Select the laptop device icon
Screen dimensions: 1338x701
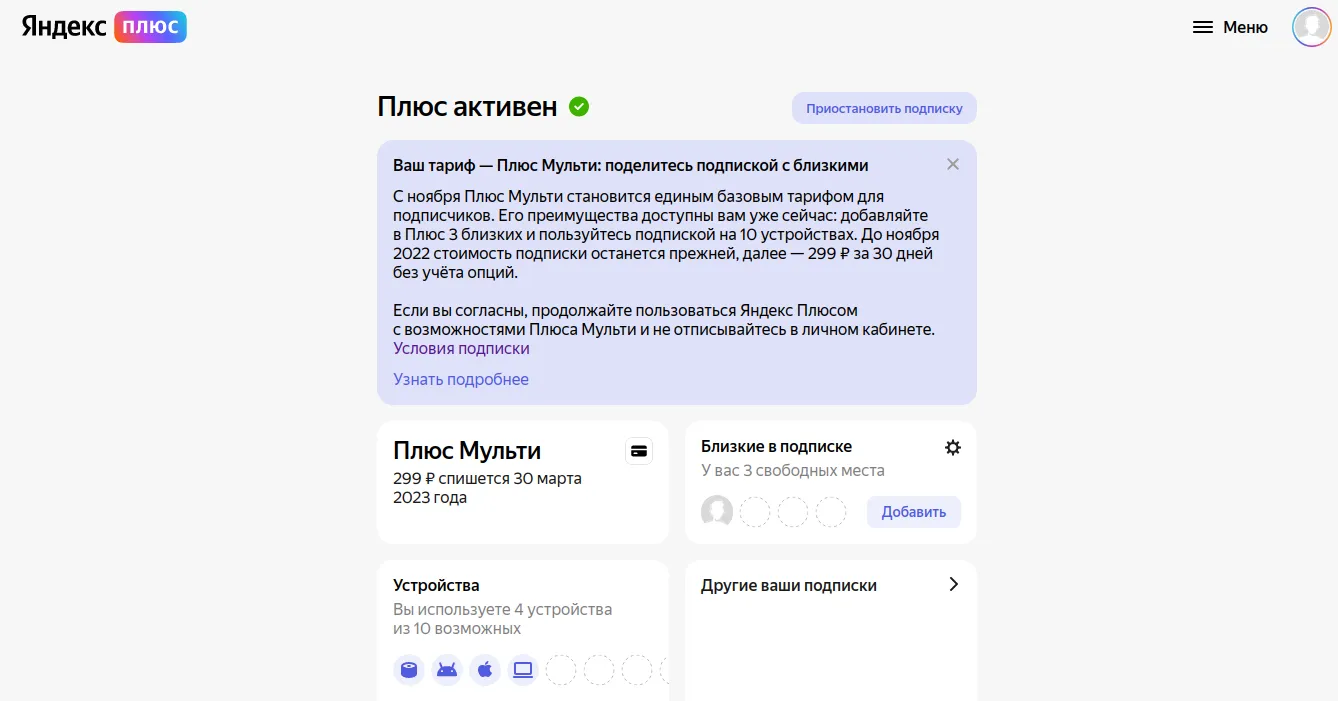(523, 670)
